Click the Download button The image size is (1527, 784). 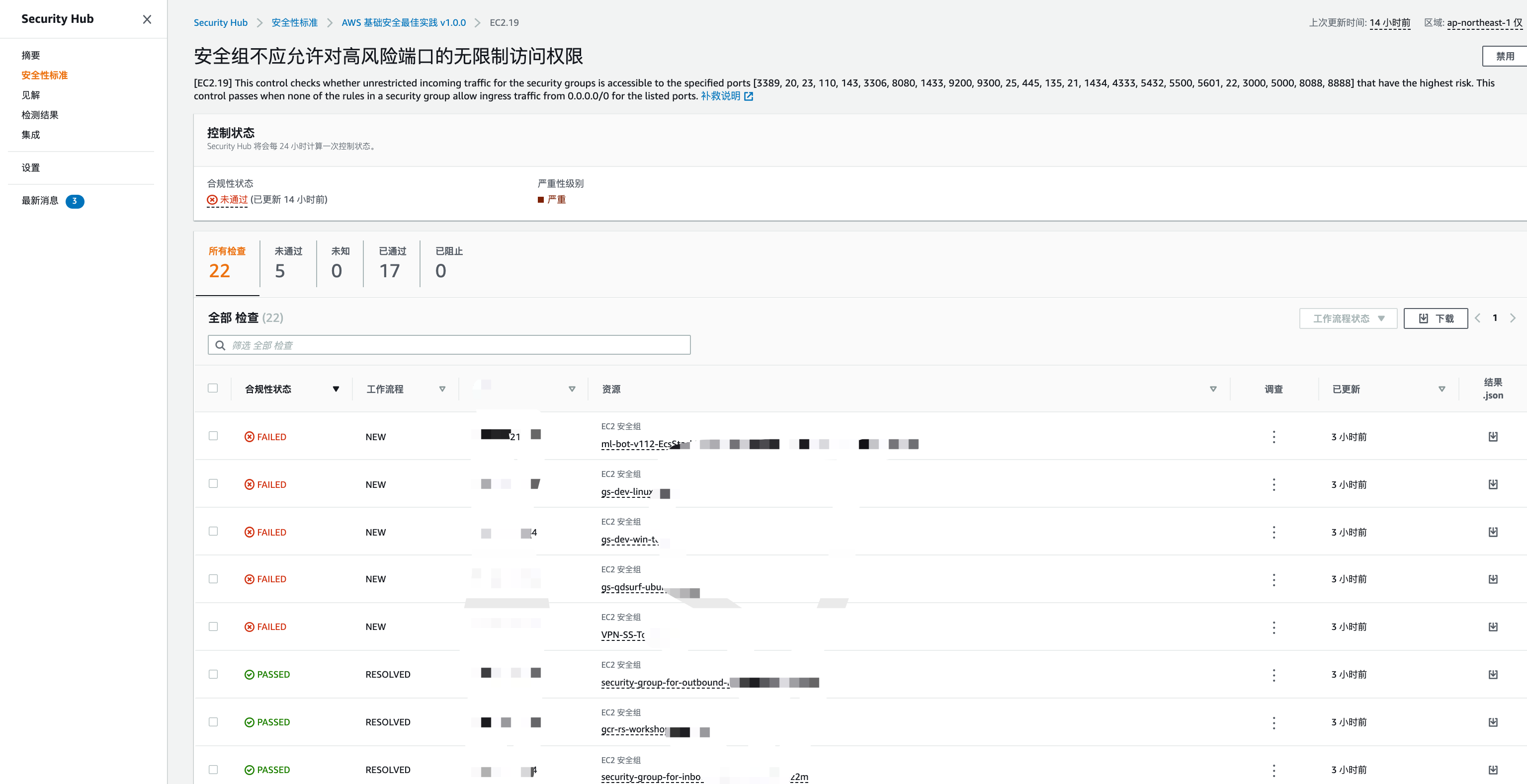1435,319
